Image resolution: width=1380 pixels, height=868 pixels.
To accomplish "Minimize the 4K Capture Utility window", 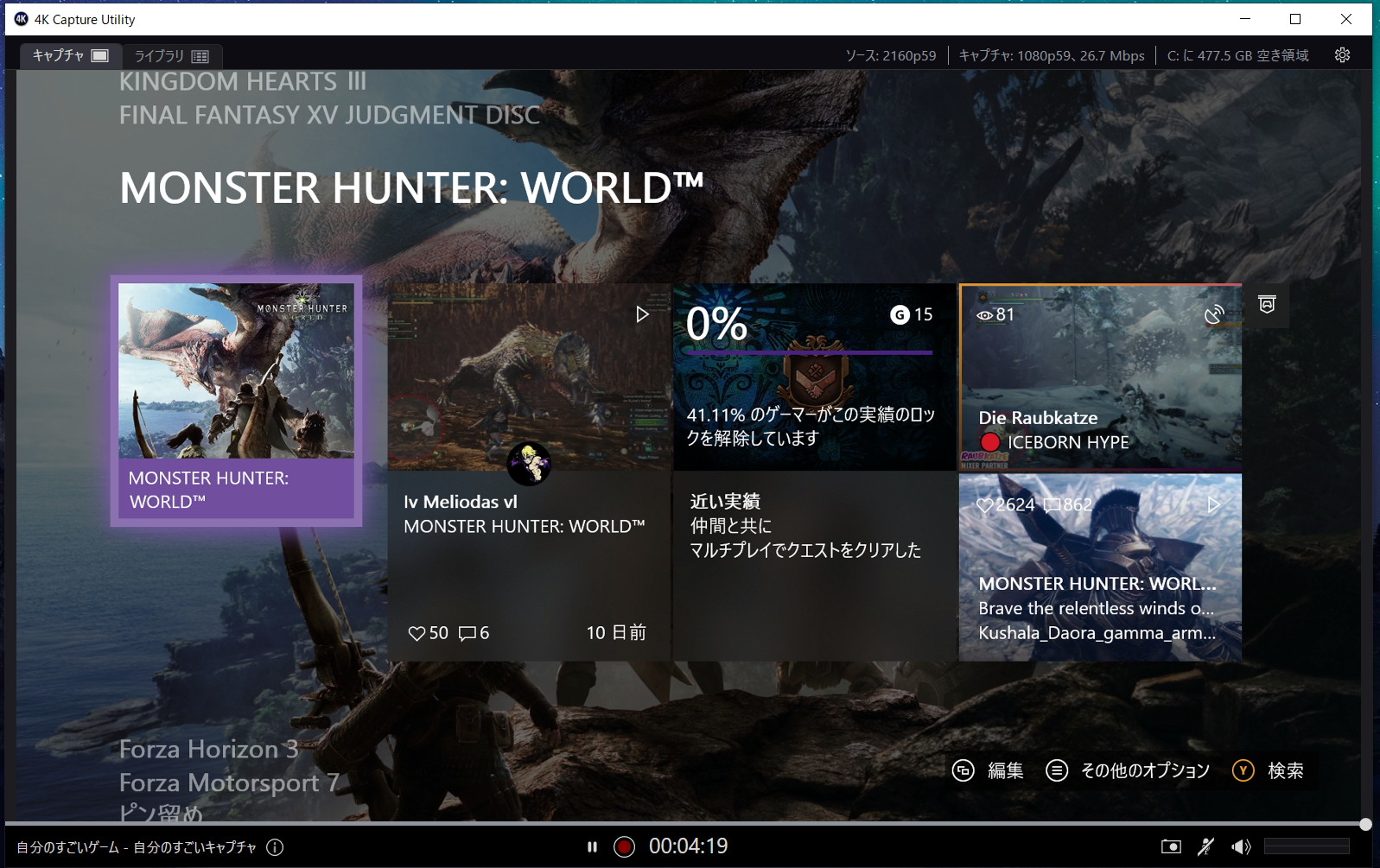I will click(x=1245, y=19).
